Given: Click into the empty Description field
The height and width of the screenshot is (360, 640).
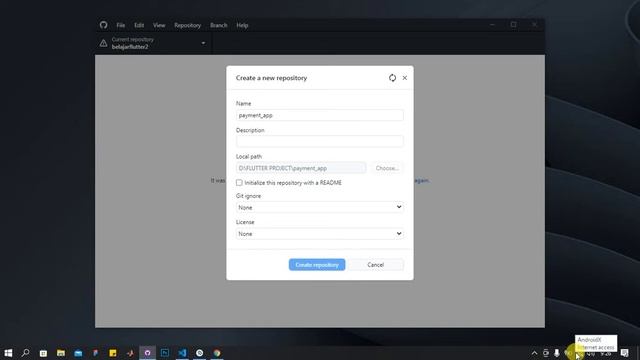Looking at the screenshot, I should tap(320, 141).
